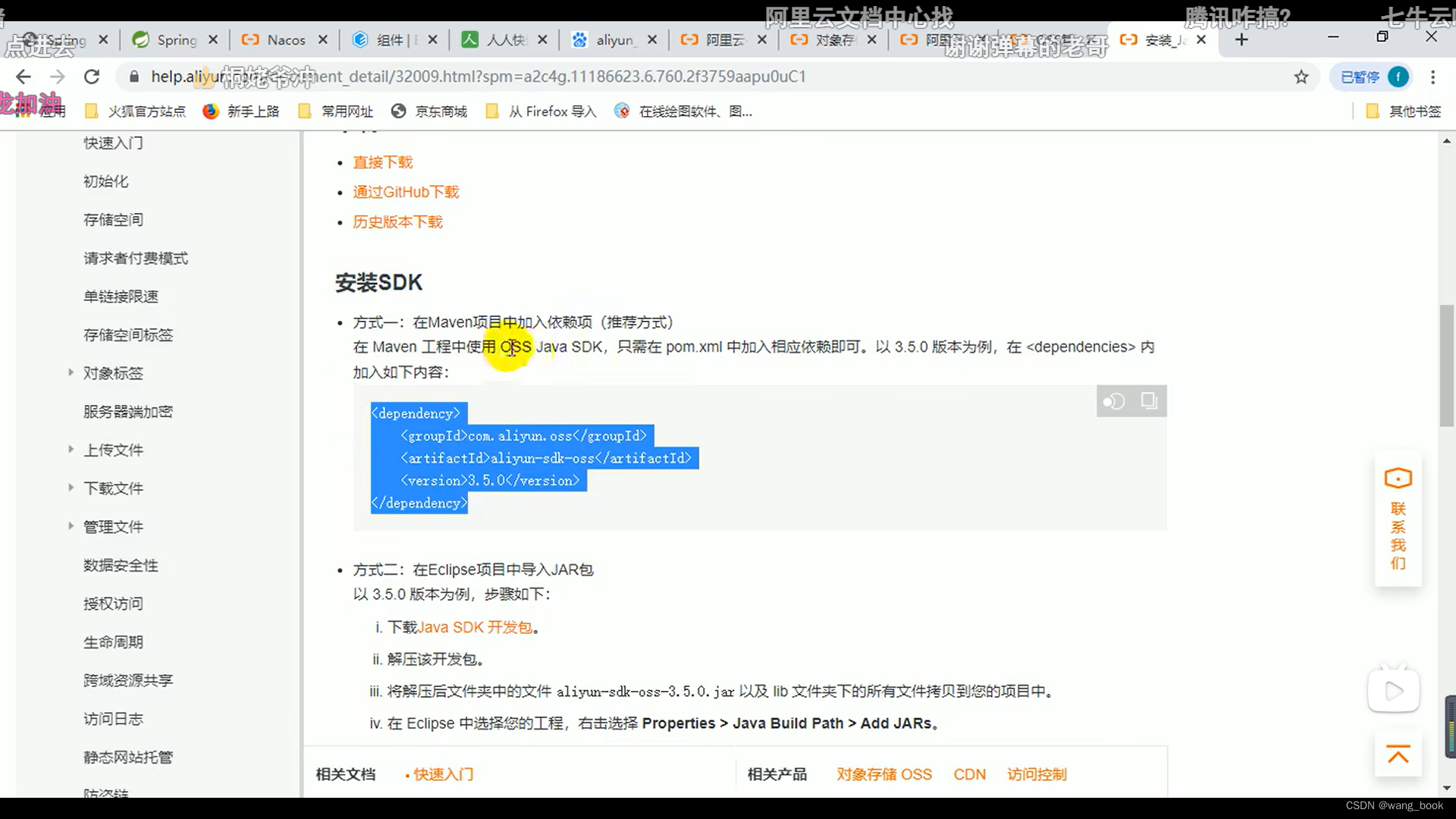Open a new tab with plus button
The image size is (1456, 819).
1241,39
